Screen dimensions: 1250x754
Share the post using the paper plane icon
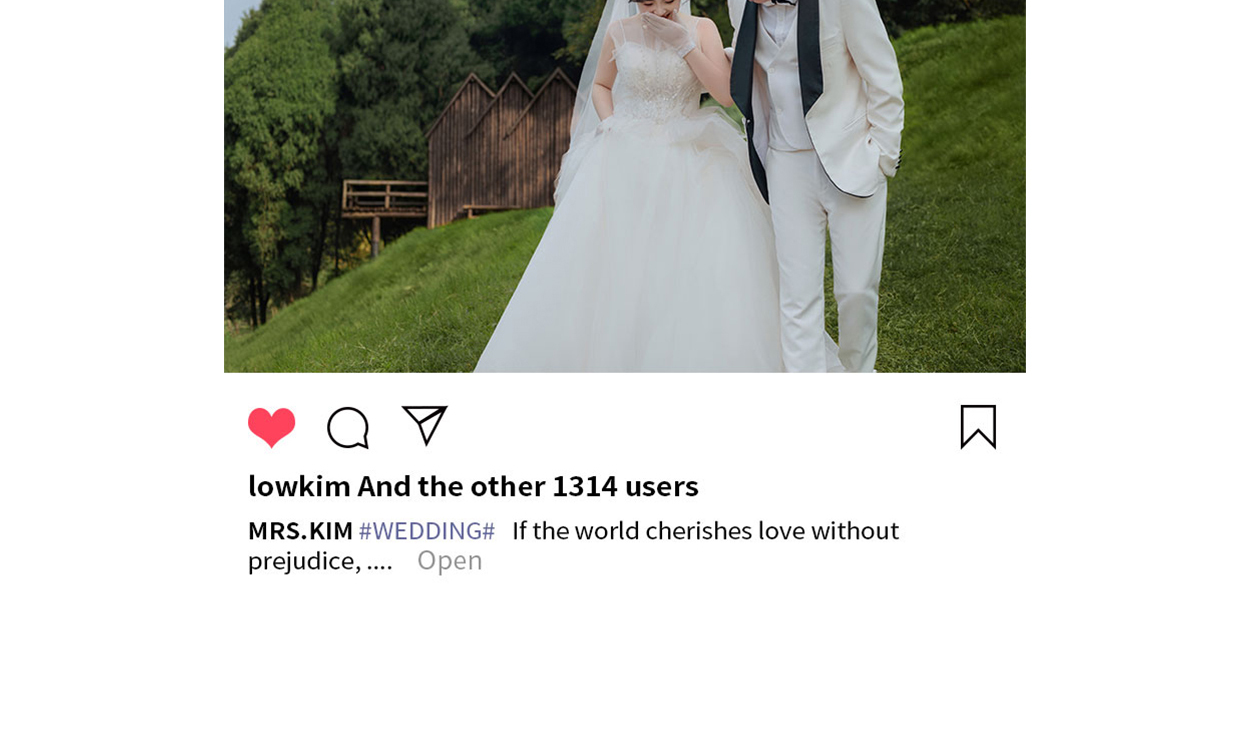[424, 425]
